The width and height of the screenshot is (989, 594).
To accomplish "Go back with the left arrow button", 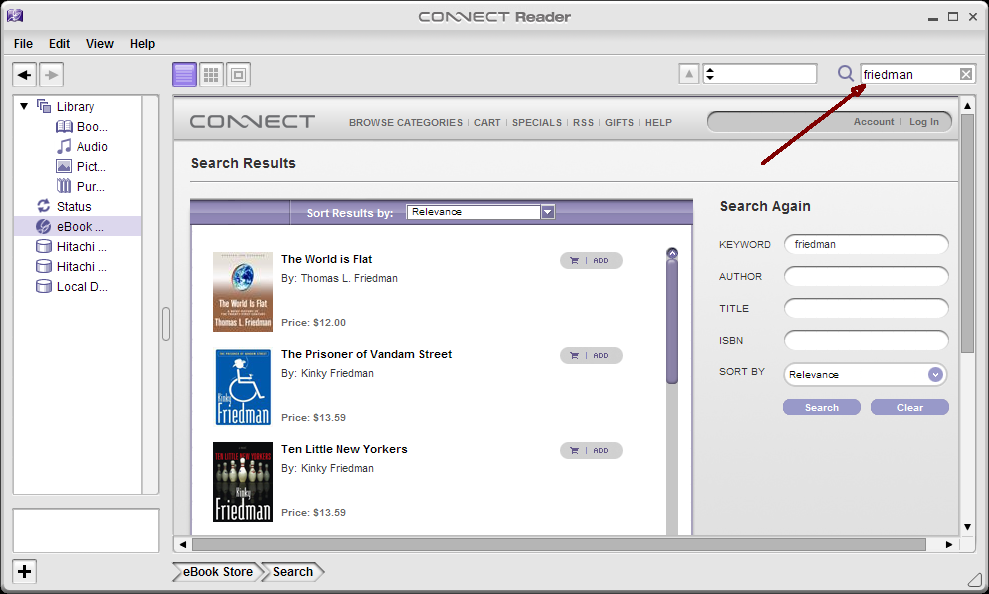I will pos(25,75).
